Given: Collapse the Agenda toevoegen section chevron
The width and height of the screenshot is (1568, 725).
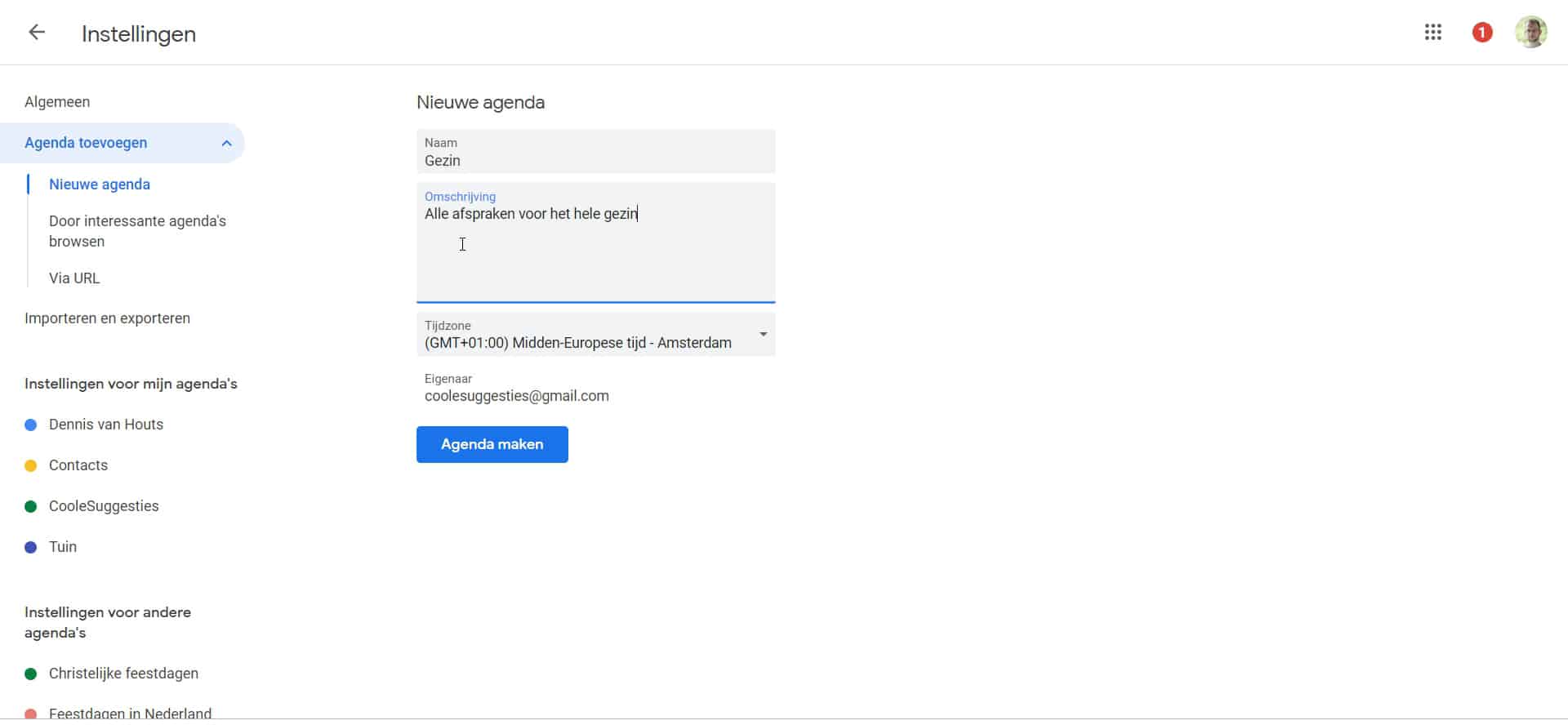Looking at the screenshot, I should coord(226,144).
